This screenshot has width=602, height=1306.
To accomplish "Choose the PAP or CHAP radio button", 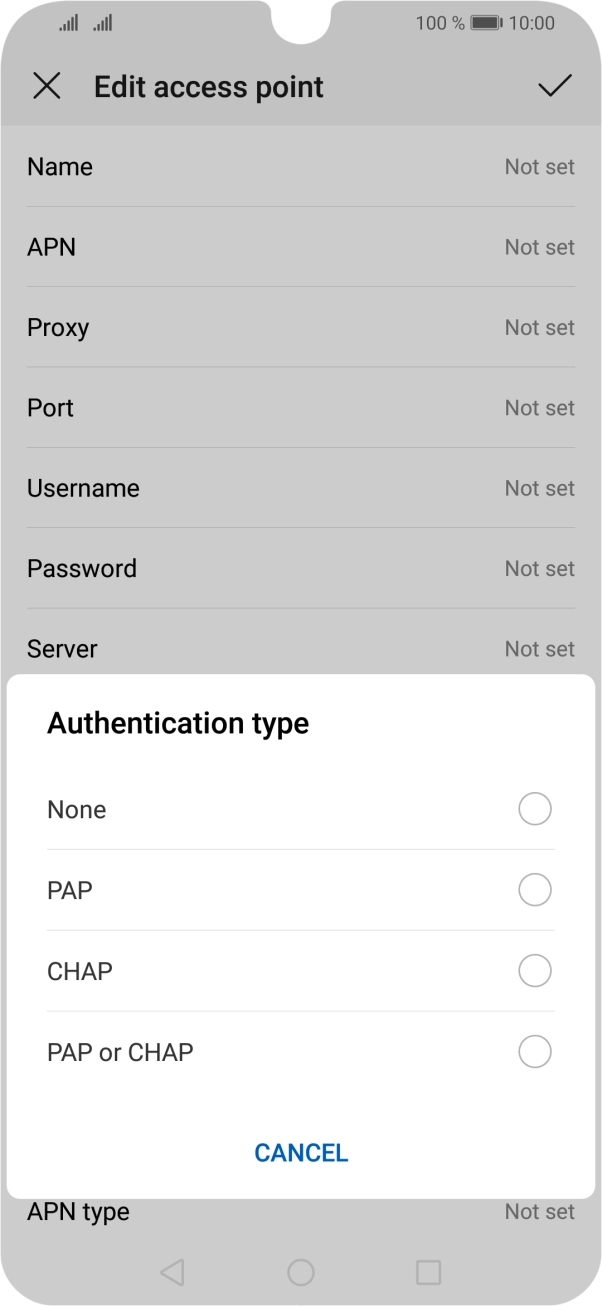I will pos(534,1051).
